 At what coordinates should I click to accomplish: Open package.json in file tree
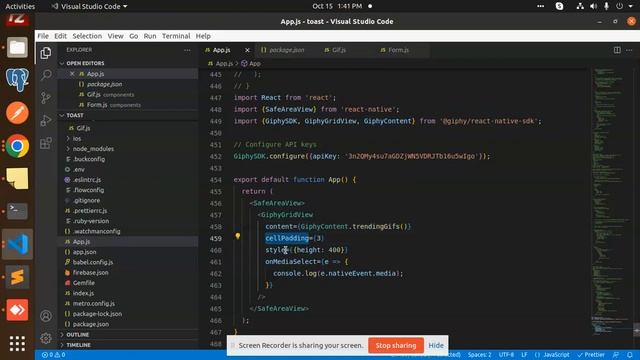click(91, 324)
